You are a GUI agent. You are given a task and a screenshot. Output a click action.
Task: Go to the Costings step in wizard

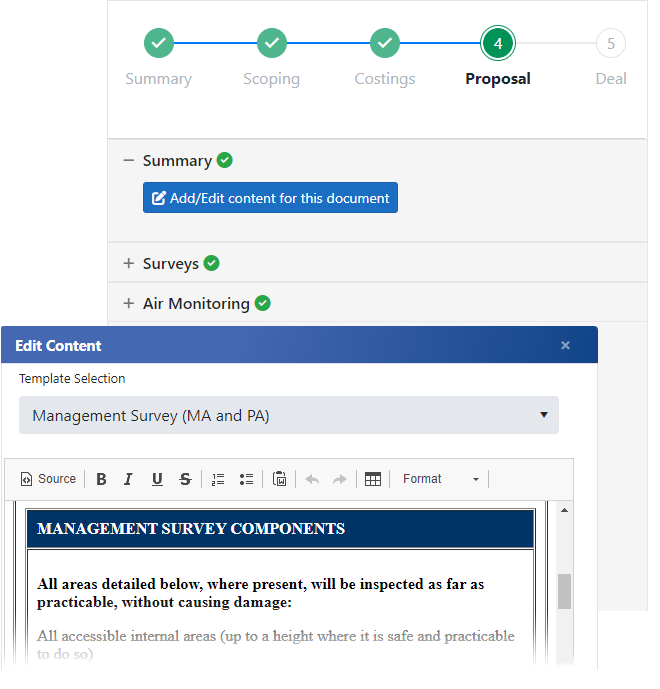pos(385,43)
